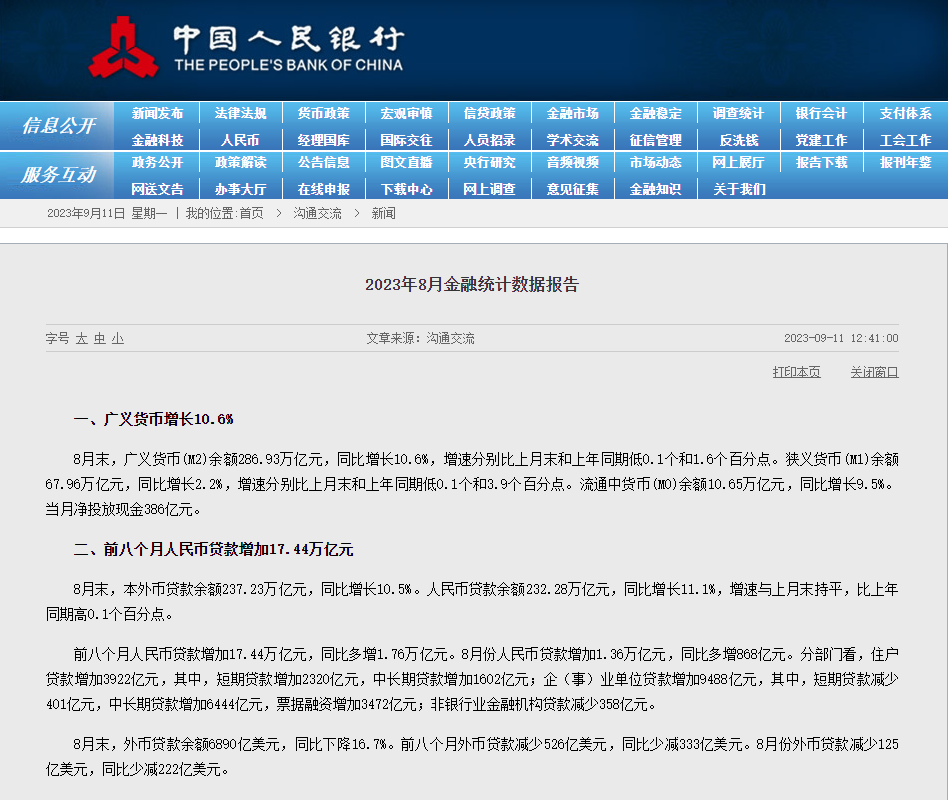Open 办事大厅 navigation item
The image size is (952, 800).
[x=240, y=189]
